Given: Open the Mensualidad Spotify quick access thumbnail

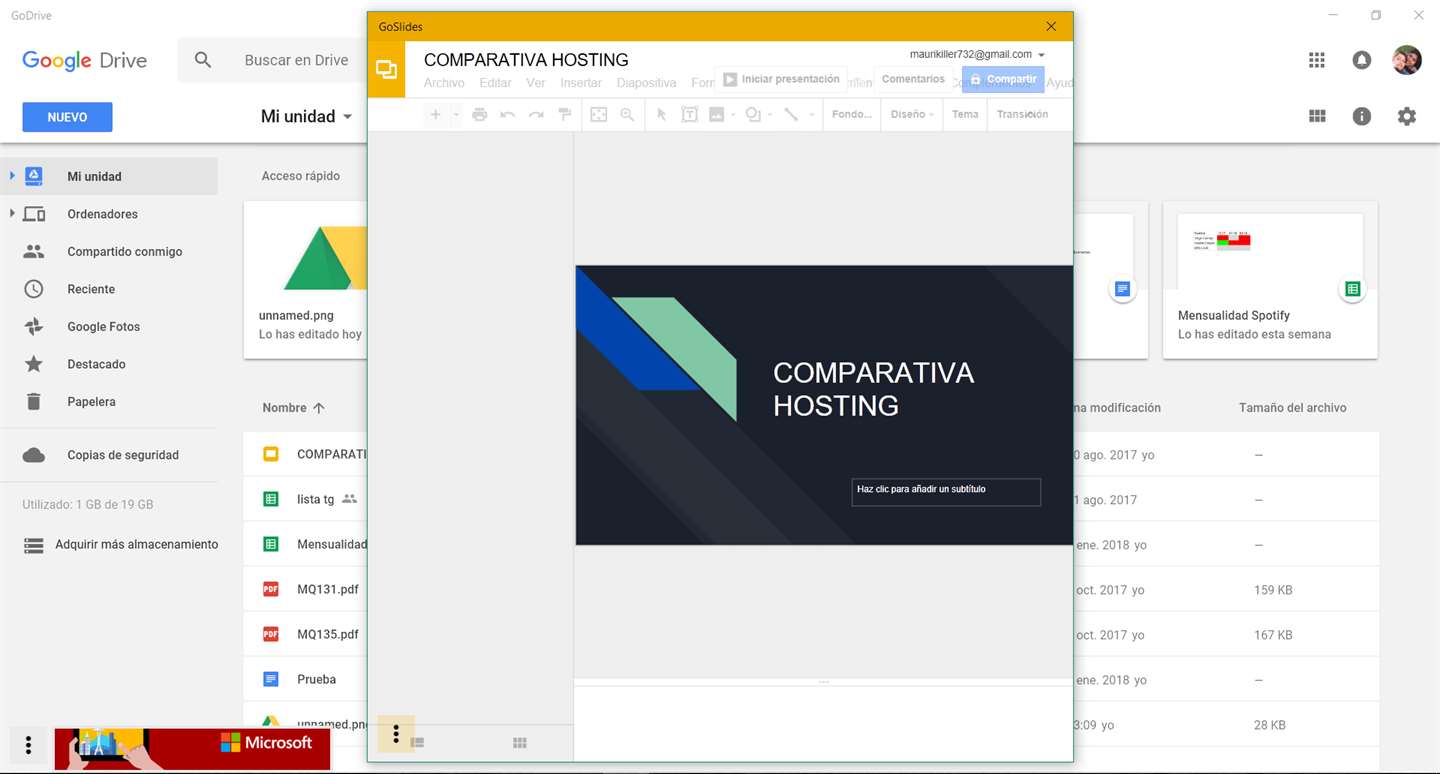Looking at the screenshot, I should pyautogui.click(x=1270, y=280).
